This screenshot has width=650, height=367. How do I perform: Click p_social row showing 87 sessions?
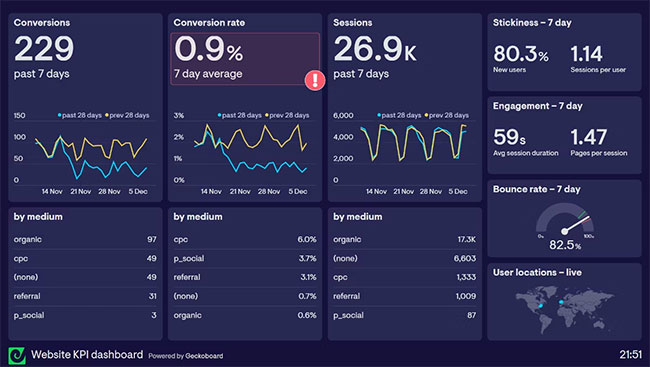pos(405,315)
